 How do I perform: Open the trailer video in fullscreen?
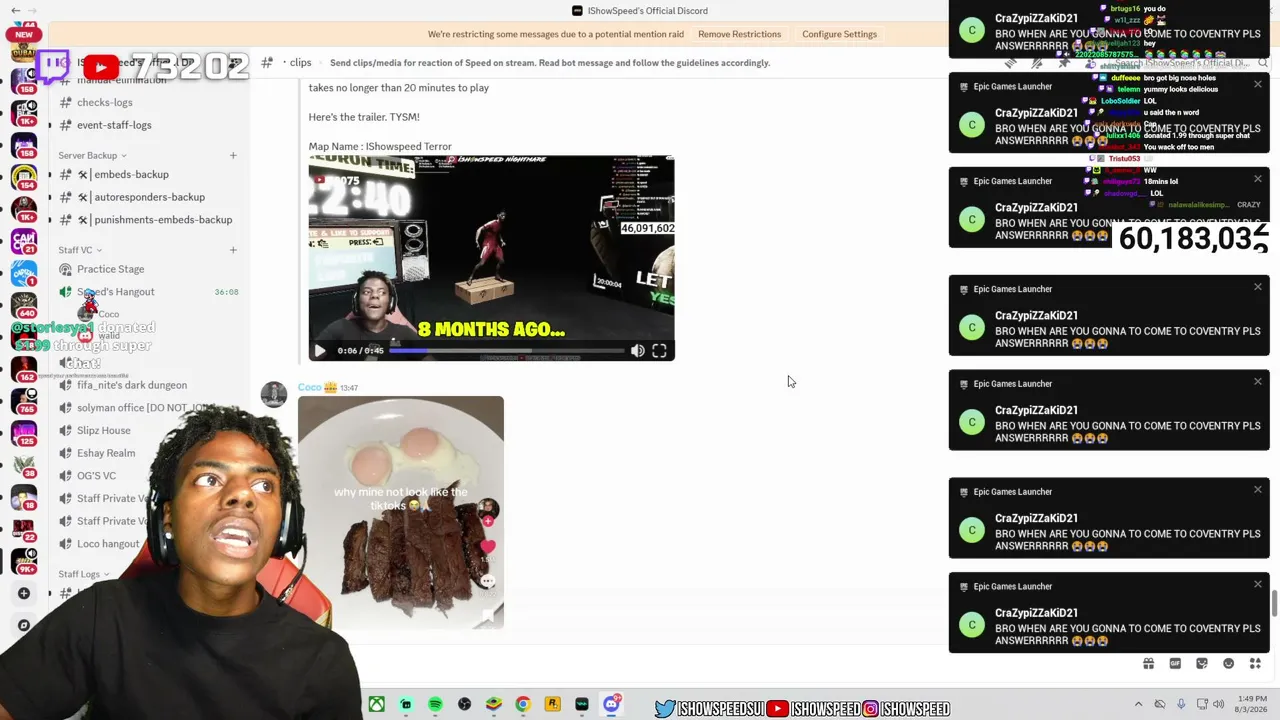pyautogui.click(x=659, y=351)
